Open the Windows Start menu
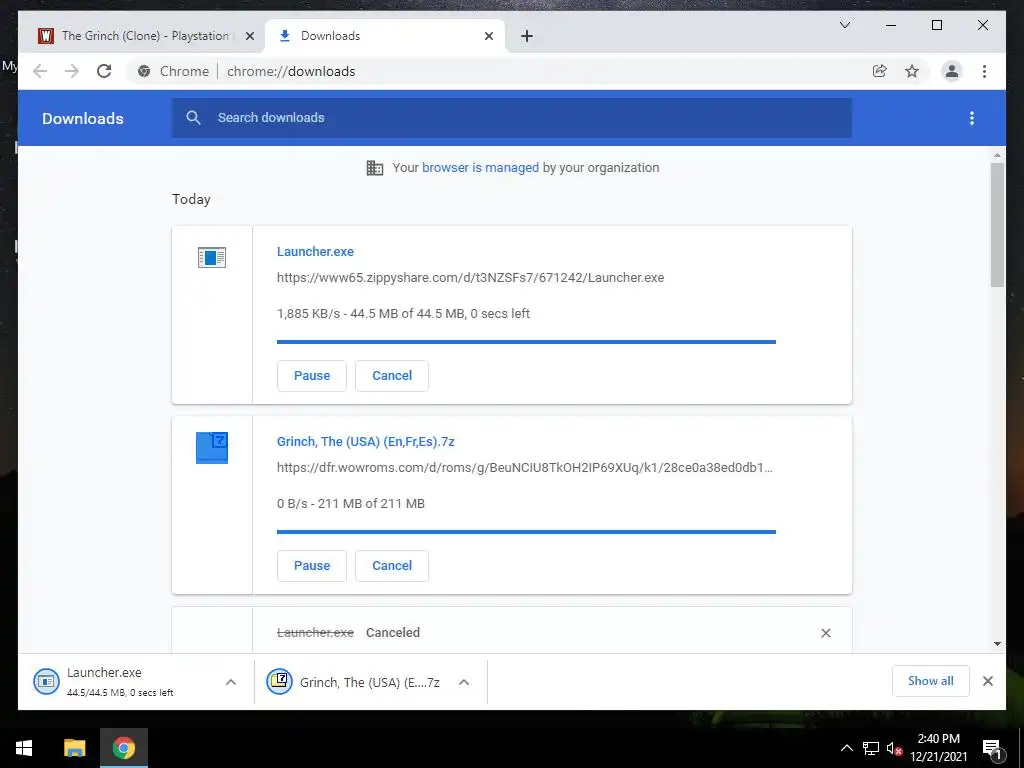1024x768 pixels. [x=24, y=748]
